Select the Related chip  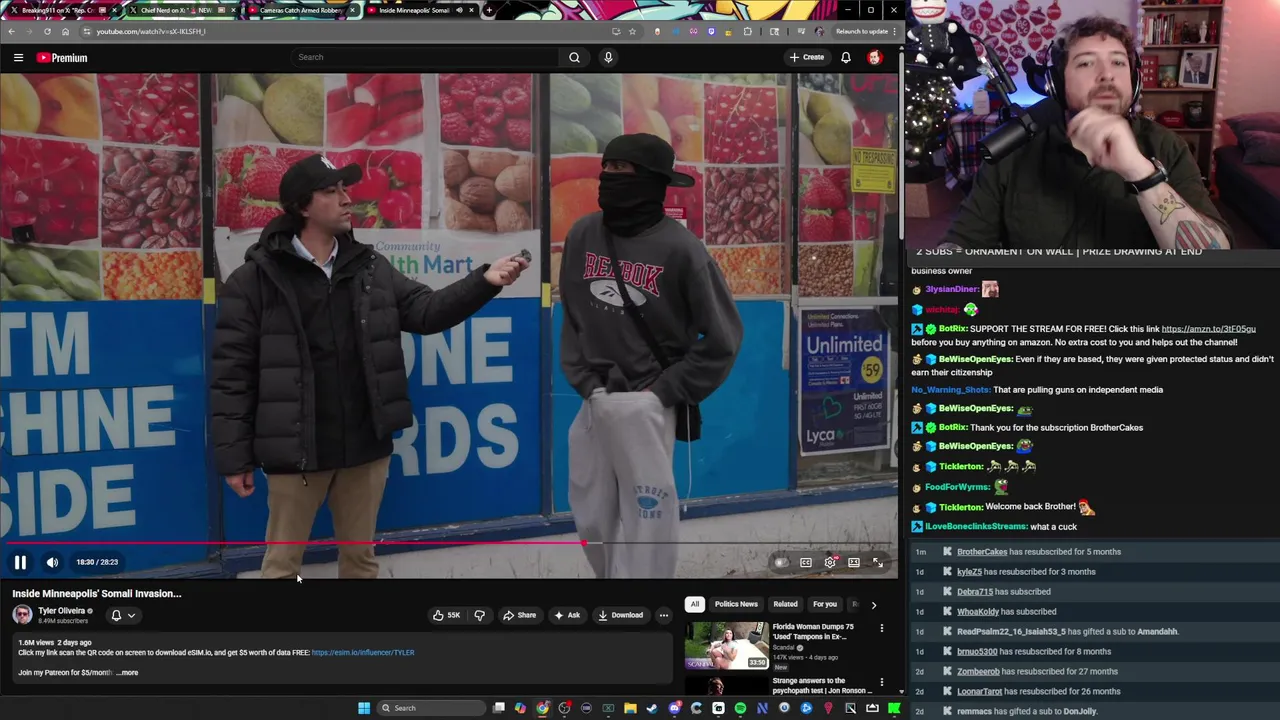click(785, 604)
